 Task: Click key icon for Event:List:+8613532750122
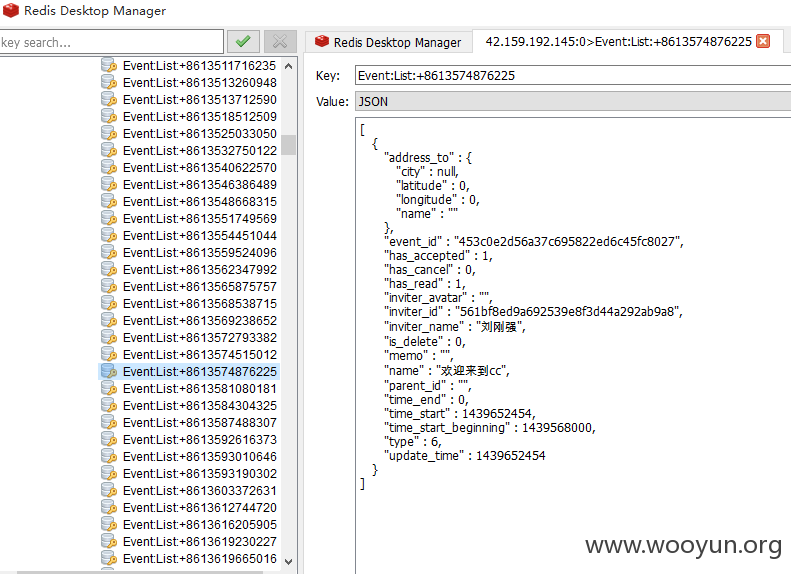[x=109, y=150]
